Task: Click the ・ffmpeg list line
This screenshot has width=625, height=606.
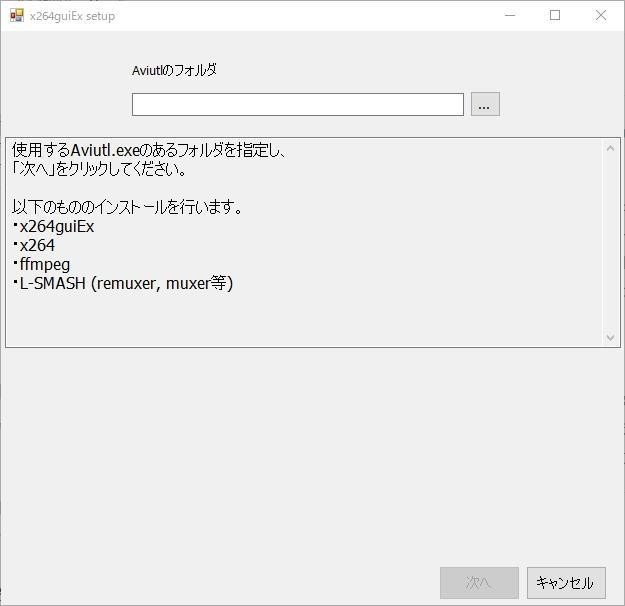Action: (41, 264)
